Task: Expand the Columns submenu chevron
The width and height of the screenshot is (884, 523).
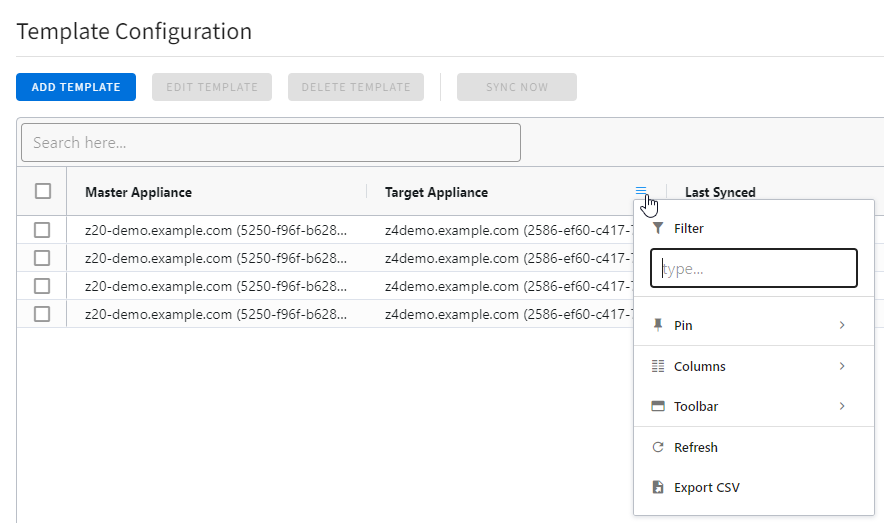Action: pos(842,366)
